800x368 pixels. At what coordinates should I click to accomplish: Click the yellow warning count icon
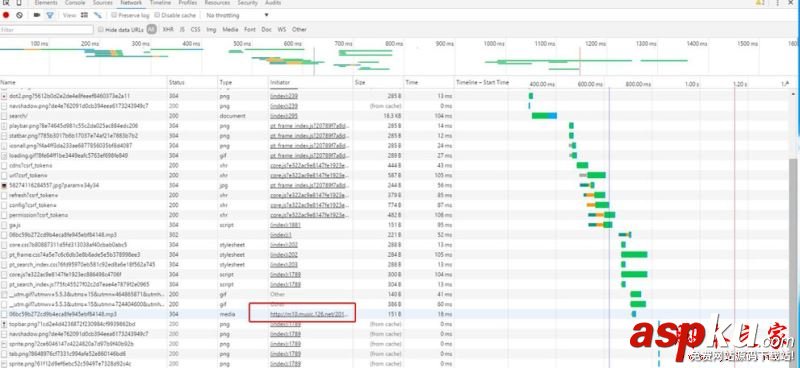[760, 3]
